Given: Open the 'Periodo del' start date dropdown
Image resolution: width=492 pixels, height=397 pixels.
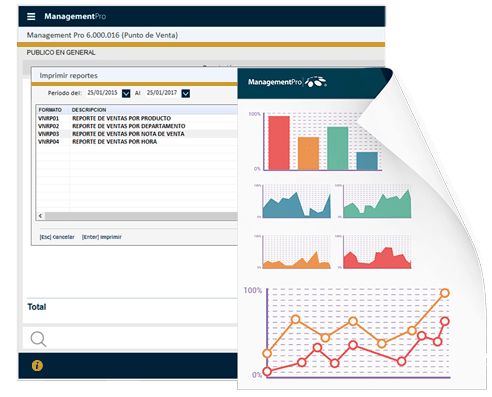Looking at the screenshot, I should point(126,93).
